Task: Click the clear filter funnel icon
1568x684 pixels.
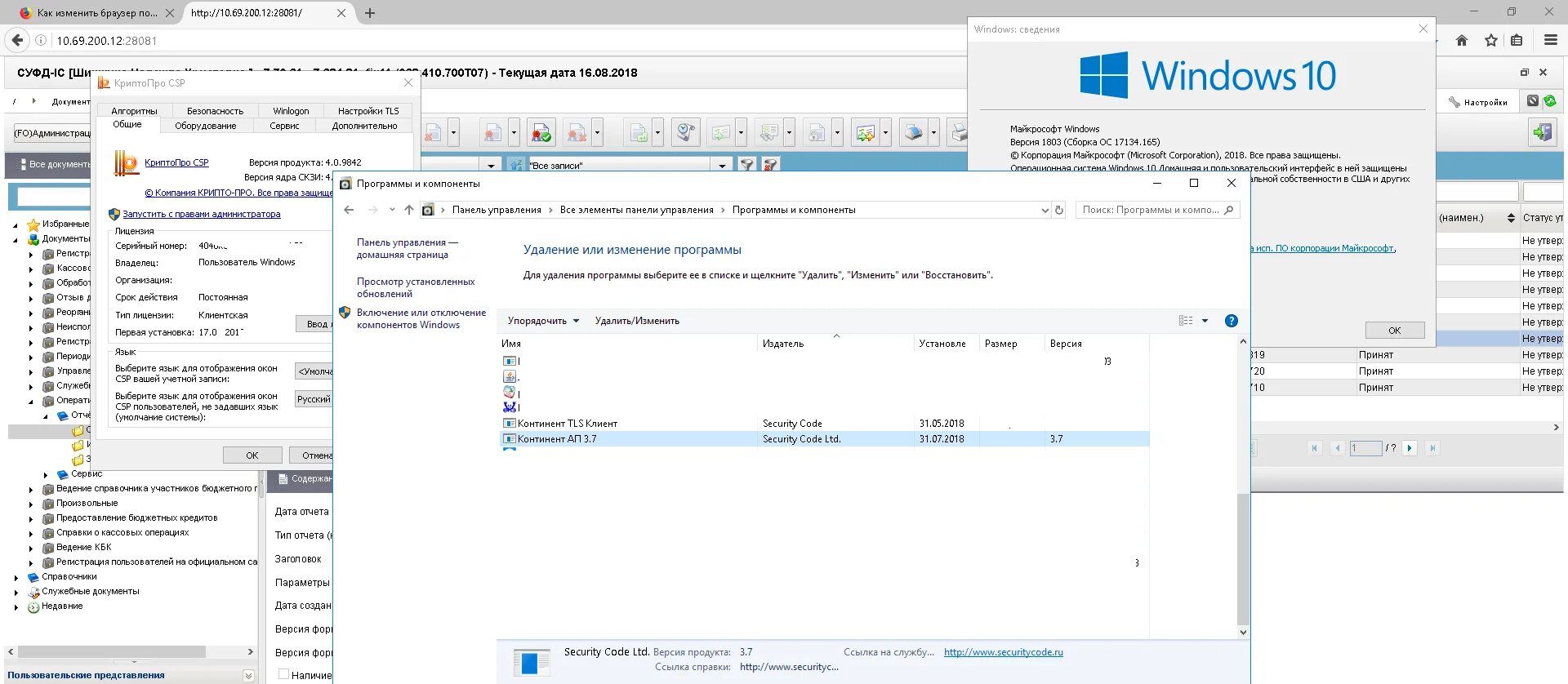Action: tap(770, 165)
